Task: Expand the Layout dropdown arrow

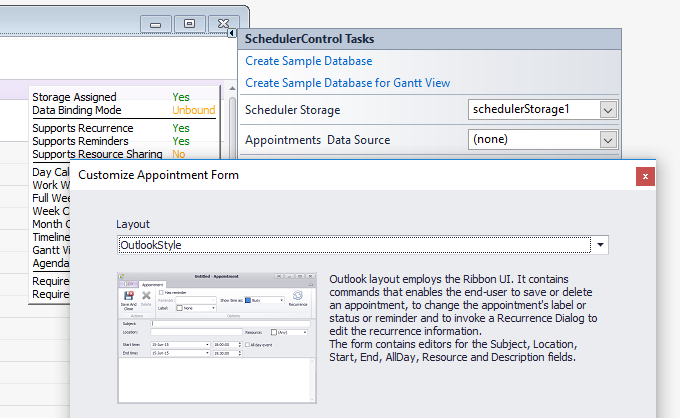Action: pos(599,245)
